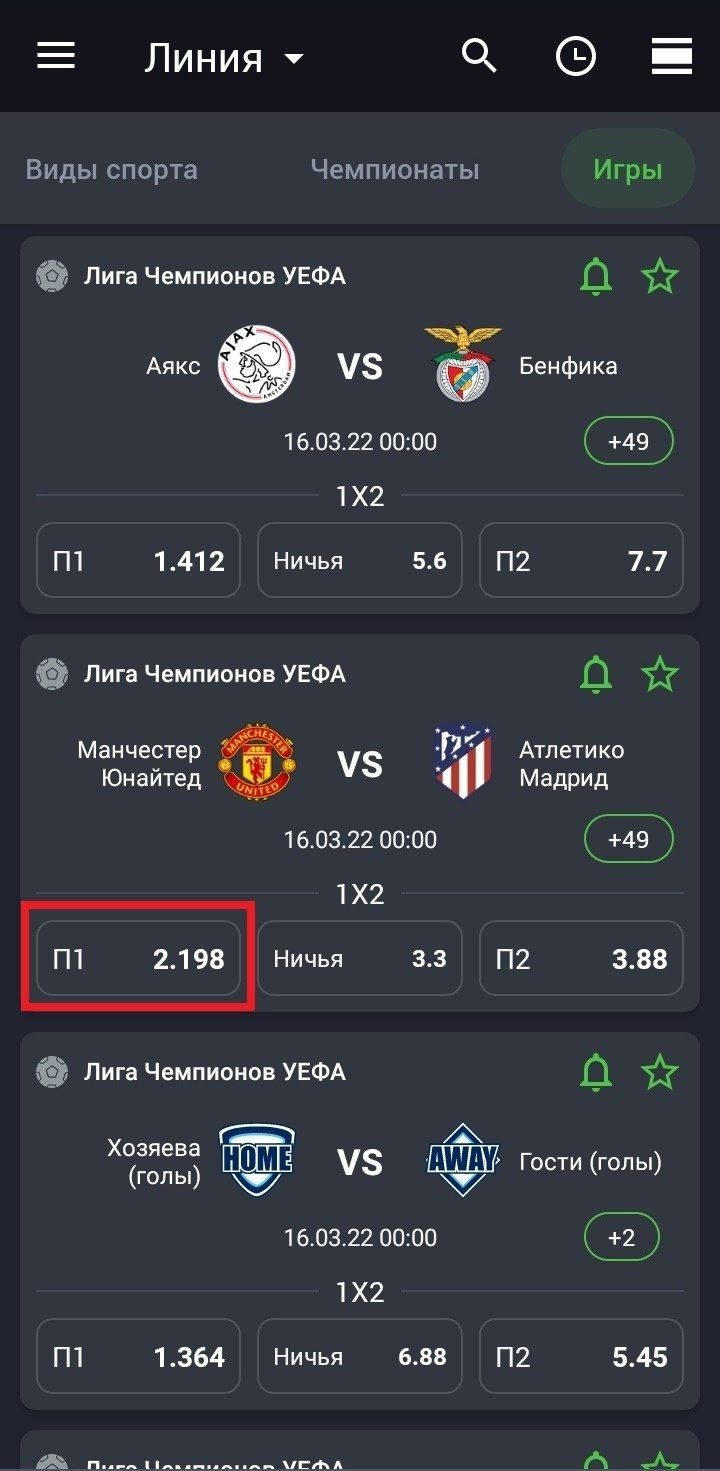Switch to Виды спорта tab
The height and width of the screenshot is (1471, 720).
coord(112,170)
